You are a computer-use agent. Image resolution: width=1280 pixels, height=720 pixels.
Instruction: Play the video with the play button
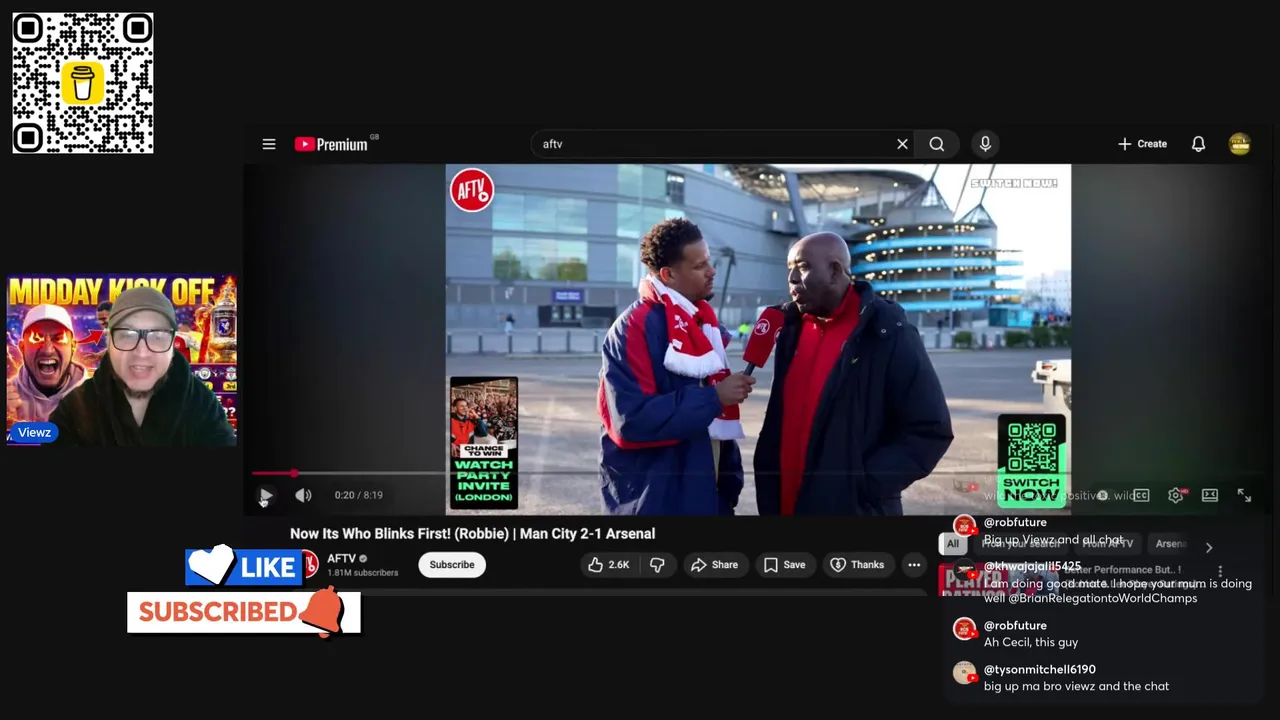[x=266, y=495]
